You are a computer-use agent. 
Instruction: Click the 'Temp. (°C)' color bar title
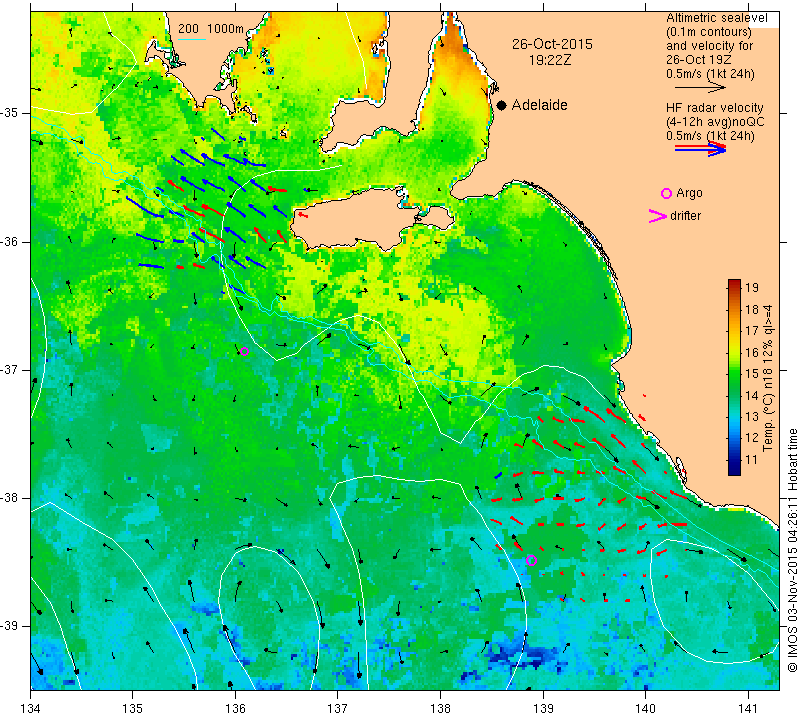[x=768, y=421]
